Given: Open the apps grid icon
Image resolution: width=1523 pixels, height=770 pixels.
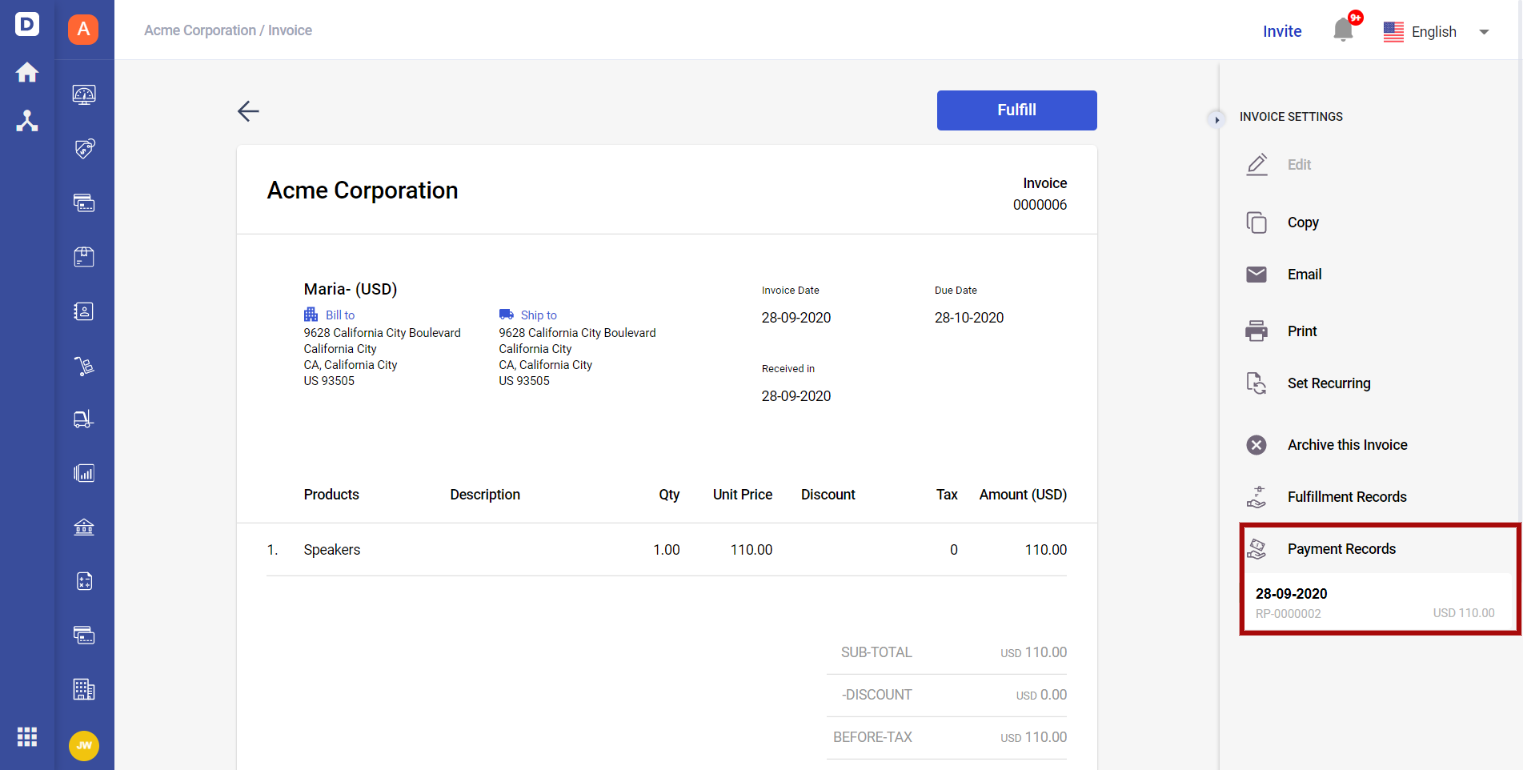Looking at the screenshot, I should click(x=27, y=737).
